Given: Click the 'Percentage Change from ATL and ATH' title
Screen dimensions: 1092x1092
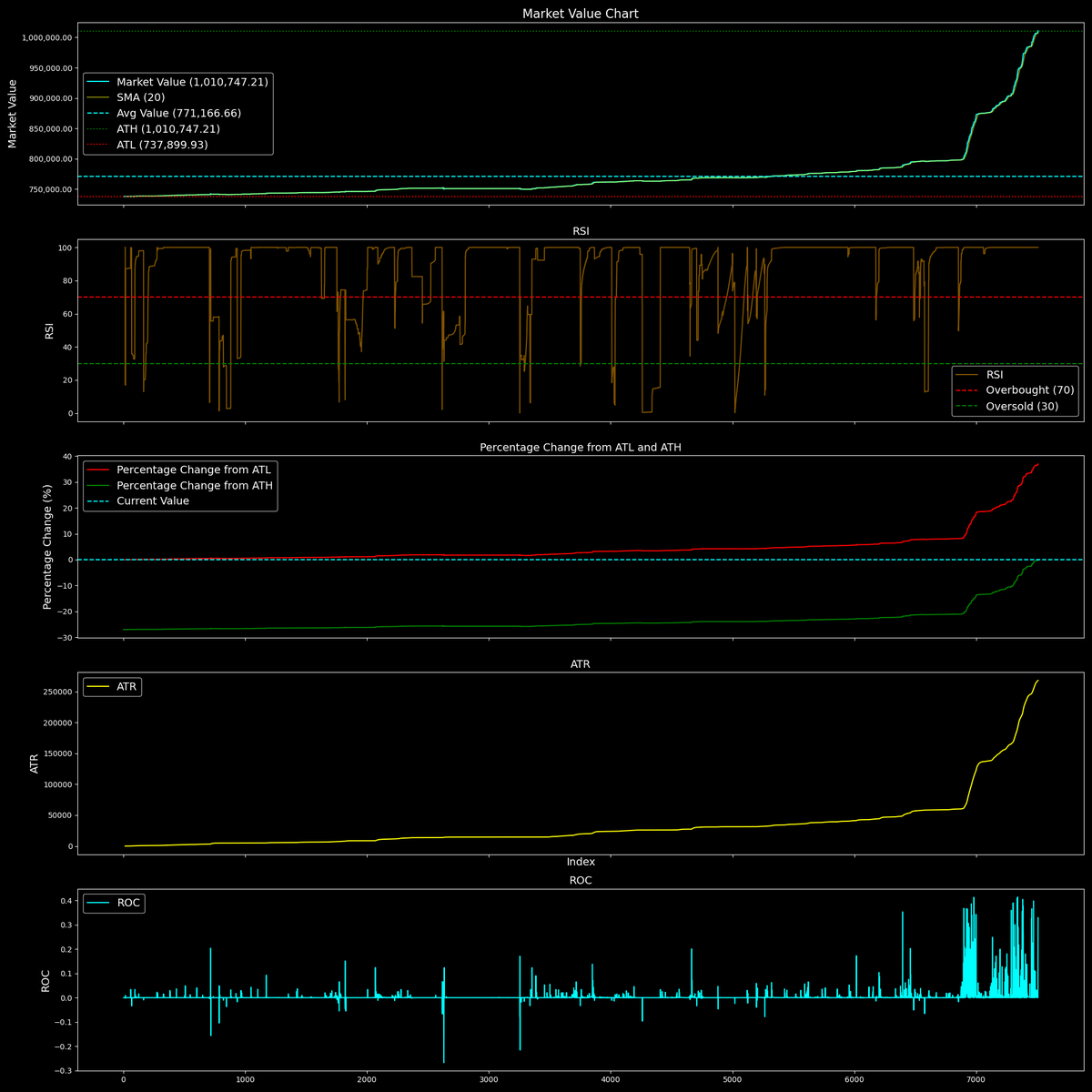Looking at the screenshot, I should tap(581, 448).
